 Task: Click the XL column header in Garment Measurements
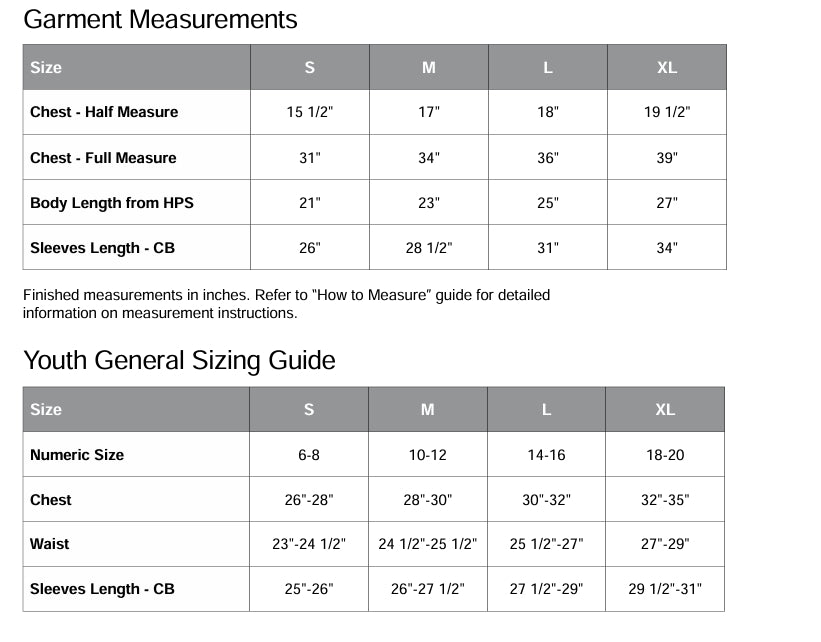tap(667, 68)
